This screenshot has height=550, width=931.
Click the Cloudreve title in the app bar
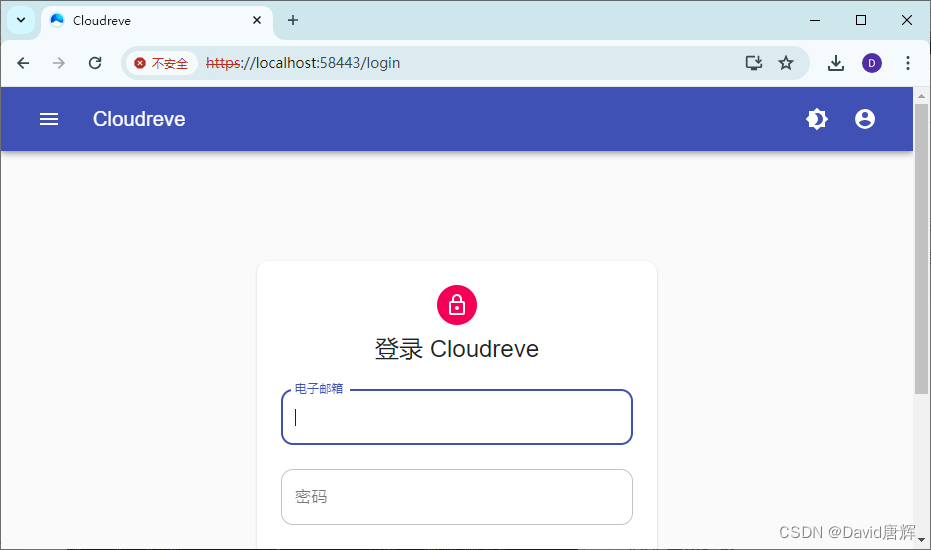pyautogui.click(x=139, y=119)
